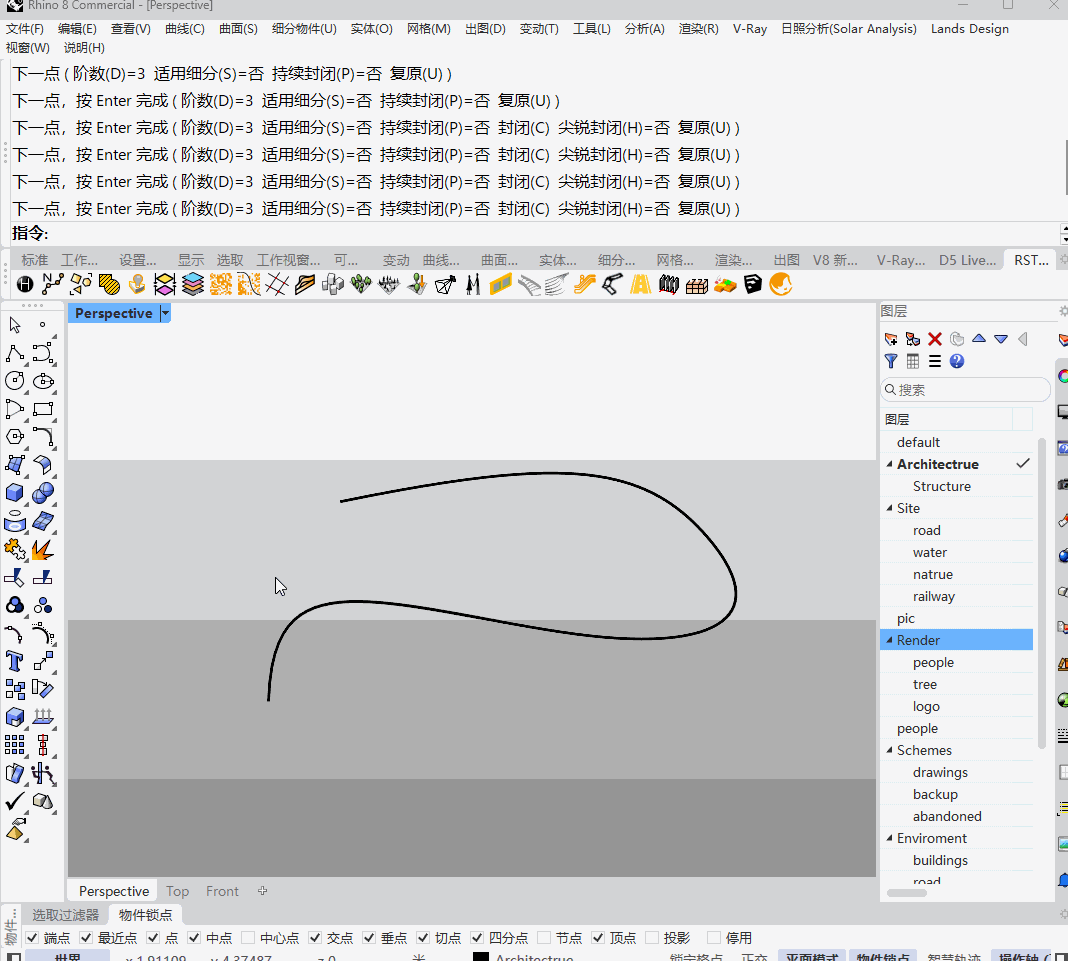
Task: Click the polygon tool in left toolbar
Action: tap(15, 437)
